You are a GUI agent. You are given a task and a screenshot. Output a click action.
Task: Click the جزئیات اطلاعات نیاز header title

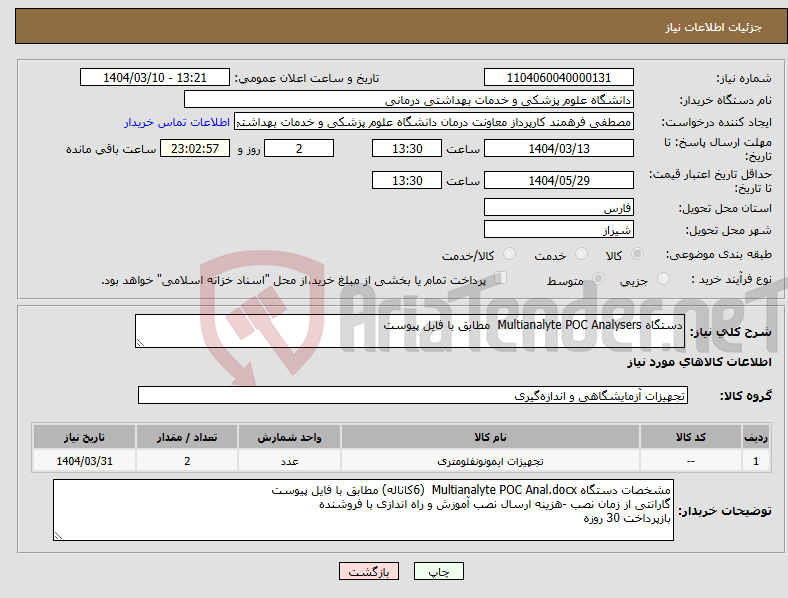(714, 27)
